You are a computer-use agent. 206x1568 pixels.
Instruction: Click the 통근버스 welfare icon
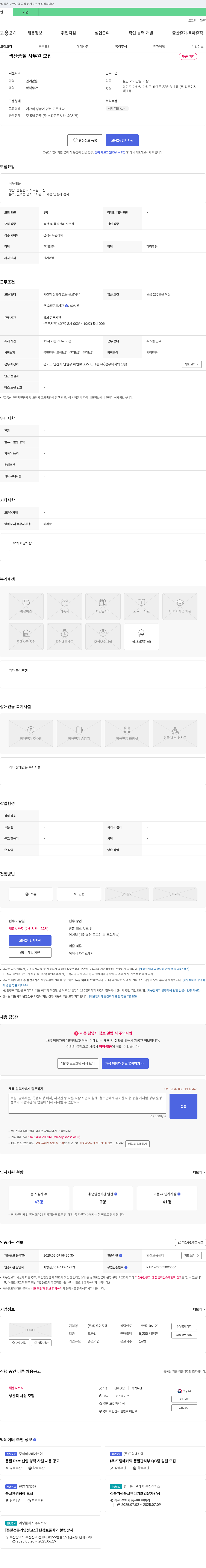pyautogui.click(x=26, y=606)
